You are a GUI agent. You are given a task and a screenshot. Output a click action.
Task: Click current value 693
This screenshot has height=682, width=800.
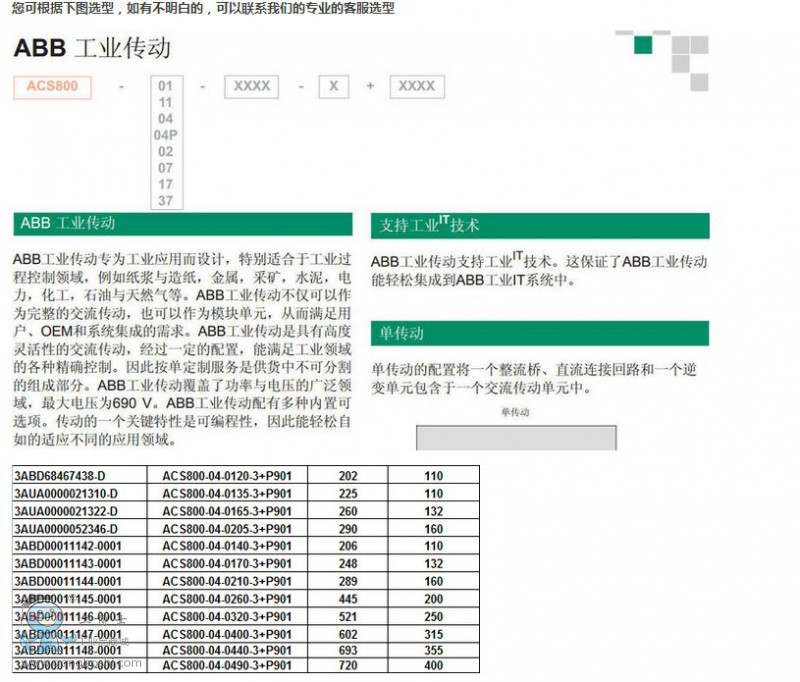click(348, 650)
